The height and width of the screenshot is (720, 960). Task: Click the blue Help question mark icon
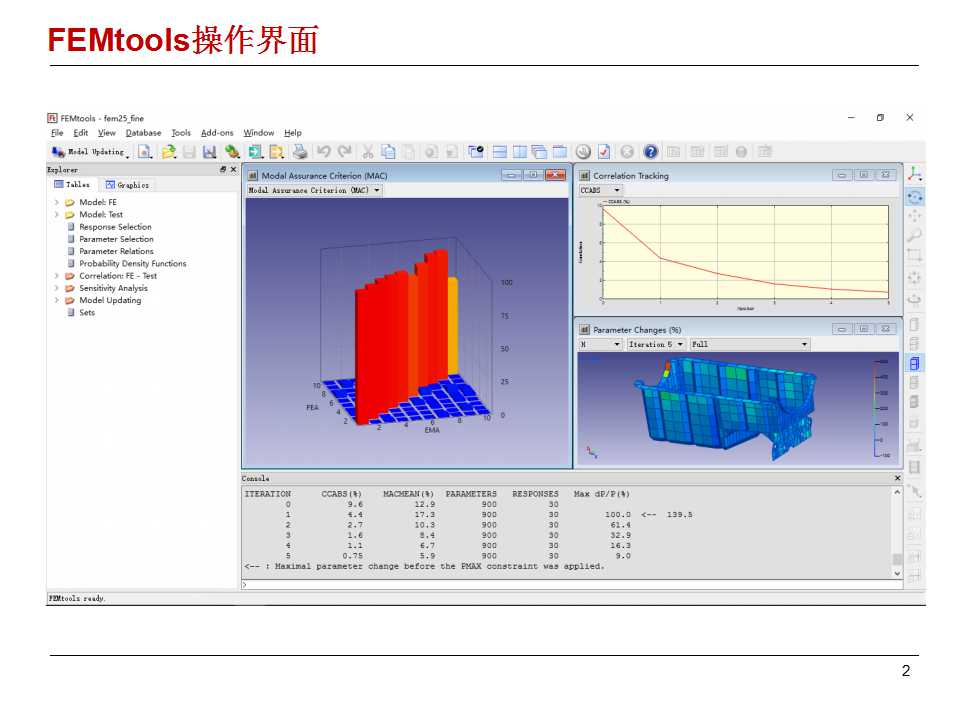coord(651,152)
